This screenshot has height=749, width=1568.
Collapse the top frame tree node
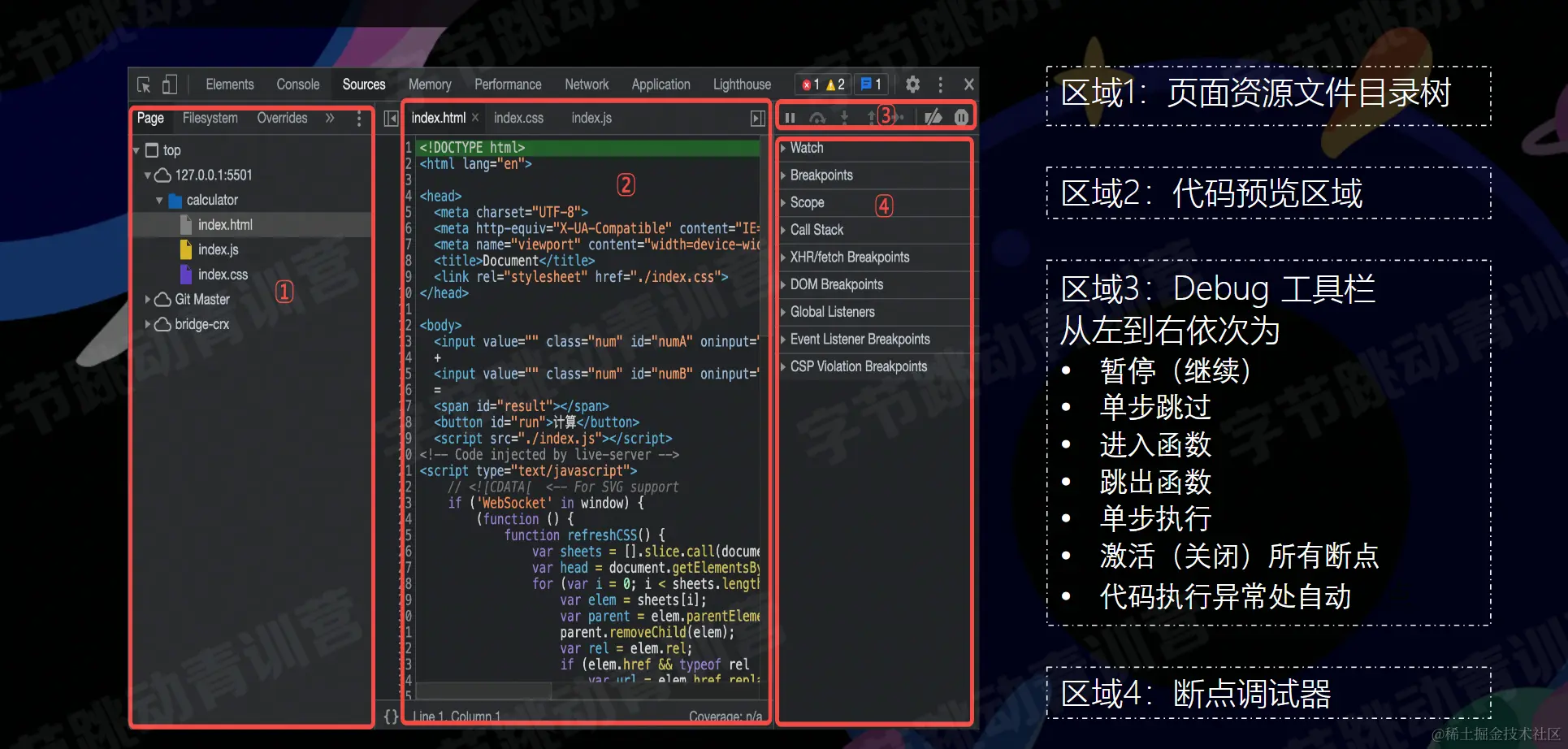click(136, 151)
